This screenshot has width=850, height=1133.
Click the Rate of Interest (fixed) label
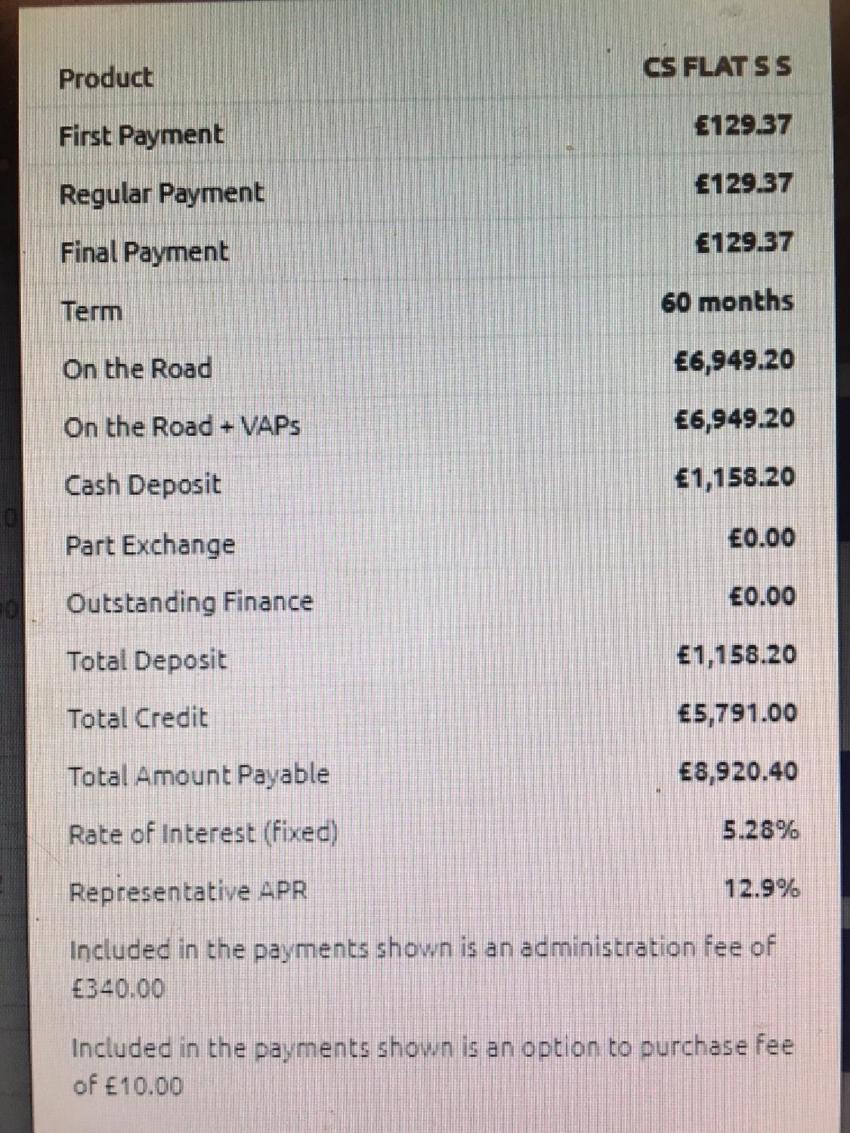point(203,835)
